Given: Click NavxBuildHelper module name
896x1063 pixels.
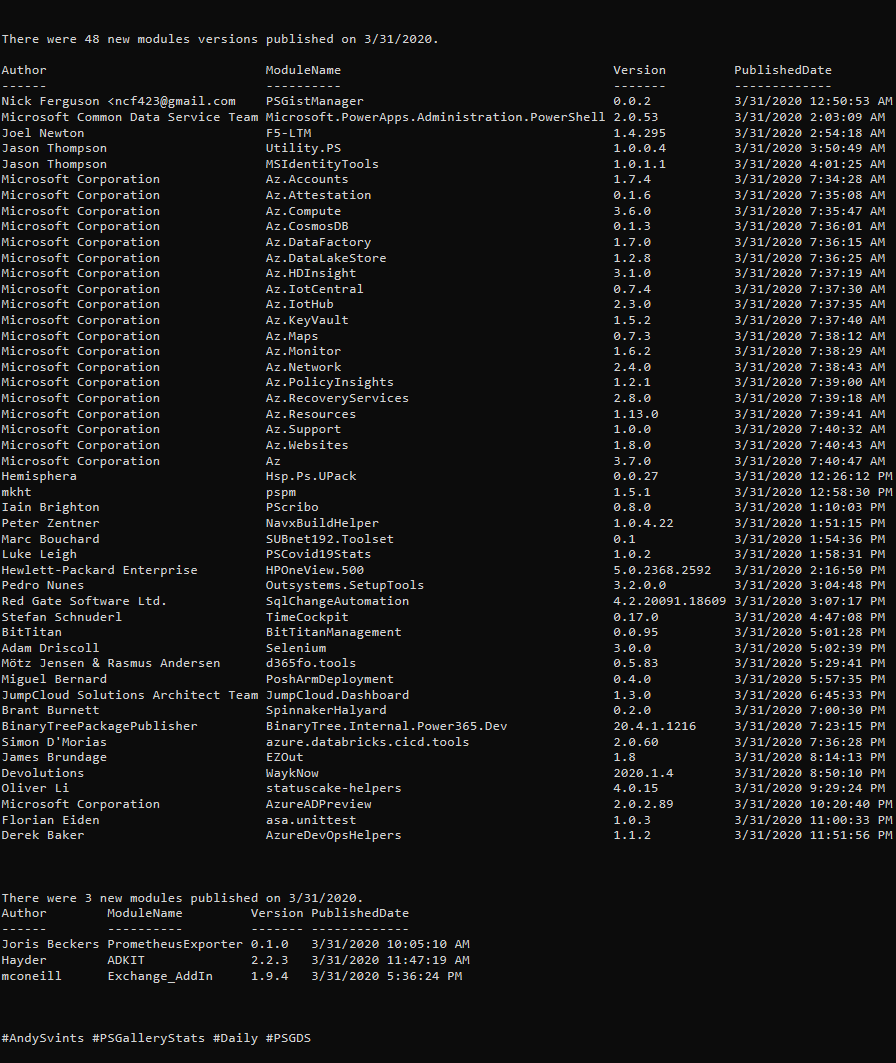Looking at the screenshot, I should click(322, 523).
